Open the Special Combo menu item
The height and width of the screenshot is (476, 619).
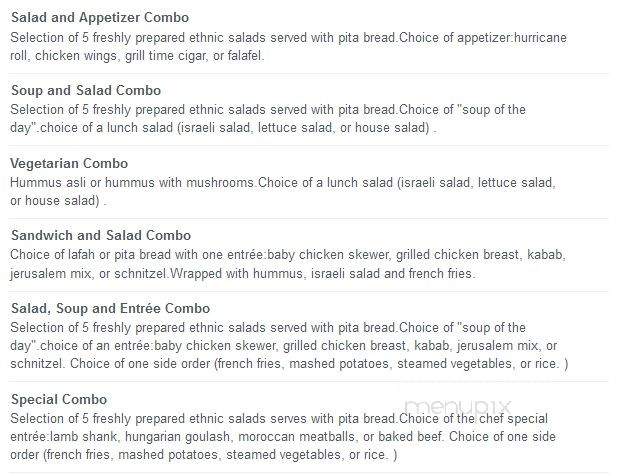[x=59, y=399]
